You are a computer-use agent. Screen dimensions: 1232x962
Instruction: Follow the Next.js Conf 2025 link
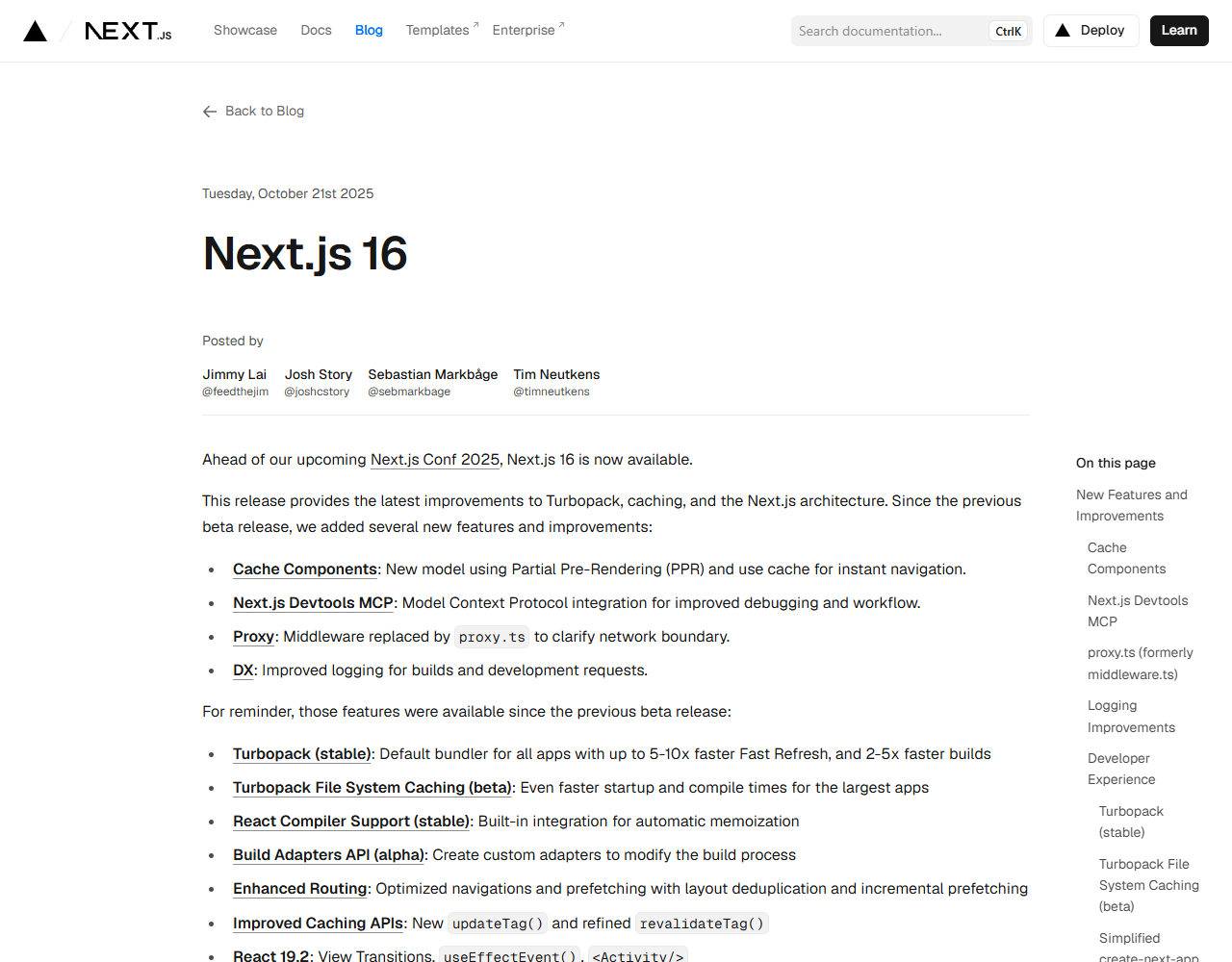435,460
